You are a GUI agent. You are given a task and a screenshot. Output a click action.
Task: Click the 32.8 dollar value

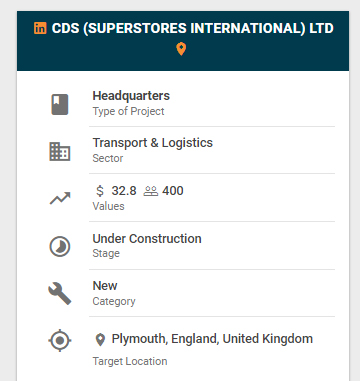pyautogui.click(x=124, y=191)
